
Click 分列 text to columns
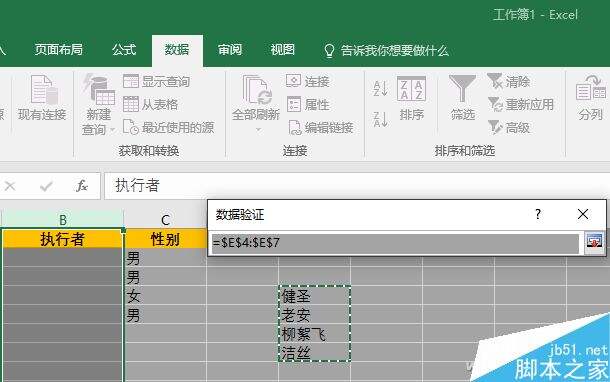click(x=591, y=97)
